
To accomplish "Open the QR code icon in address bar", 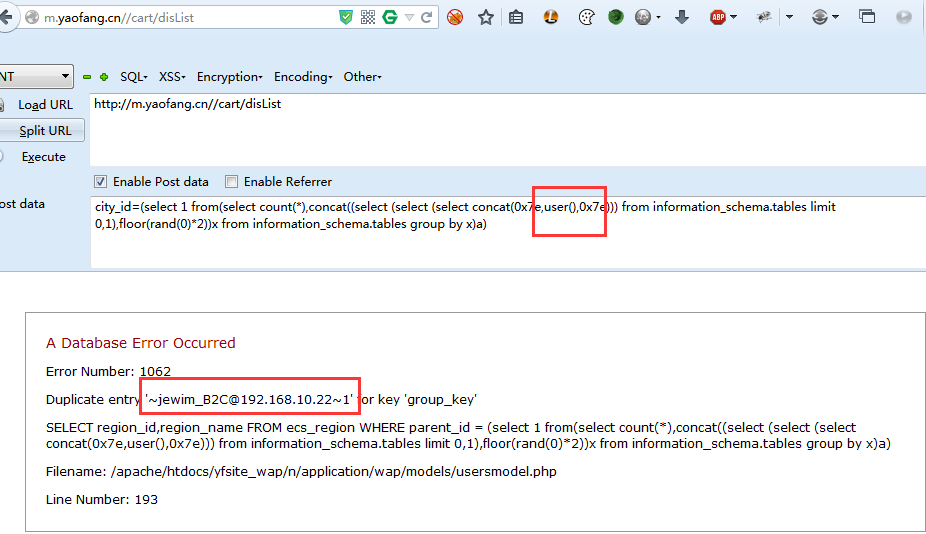I will tap(367, 18).
